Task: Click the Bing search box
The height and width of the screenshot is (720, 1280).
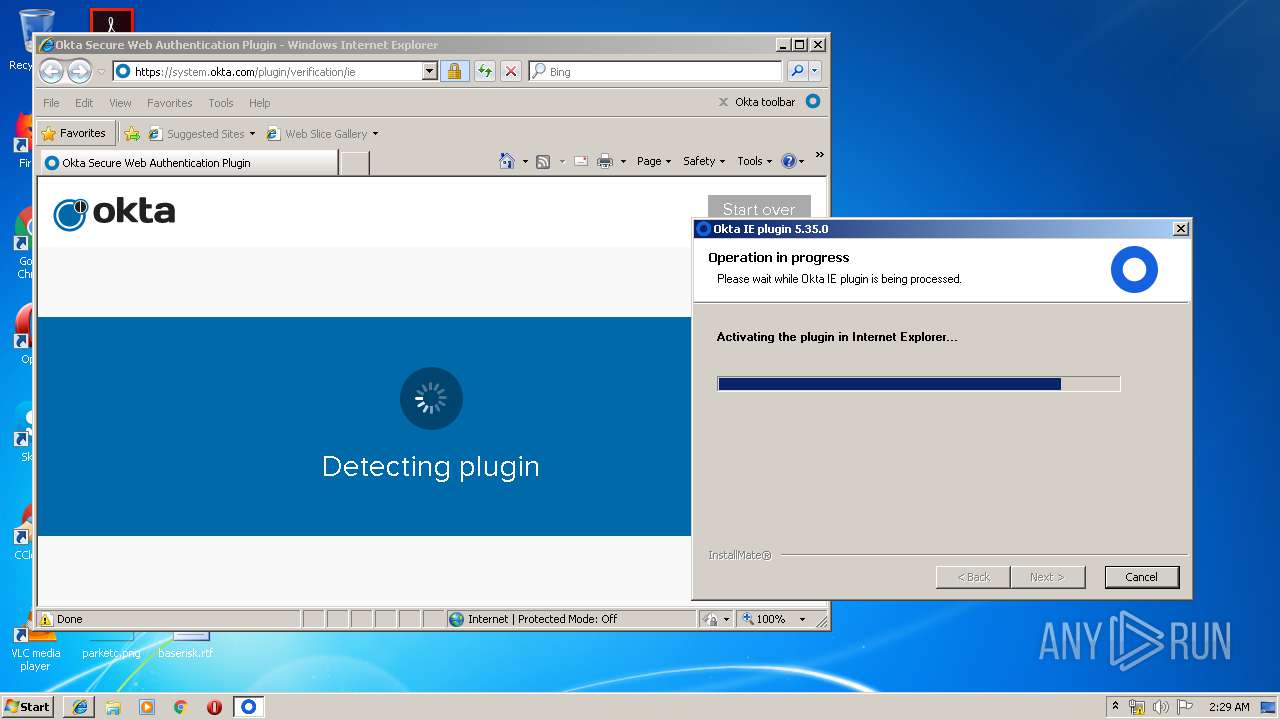Action: point(655,71)
